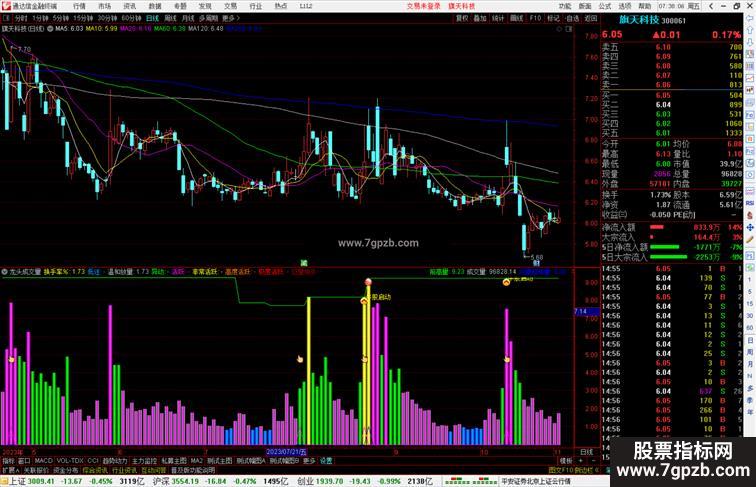Image resolution: width=756 pixels, height=487 pixels.
Task: Switch sub-indicator to VOL-TDX
Action: [70, 461]
